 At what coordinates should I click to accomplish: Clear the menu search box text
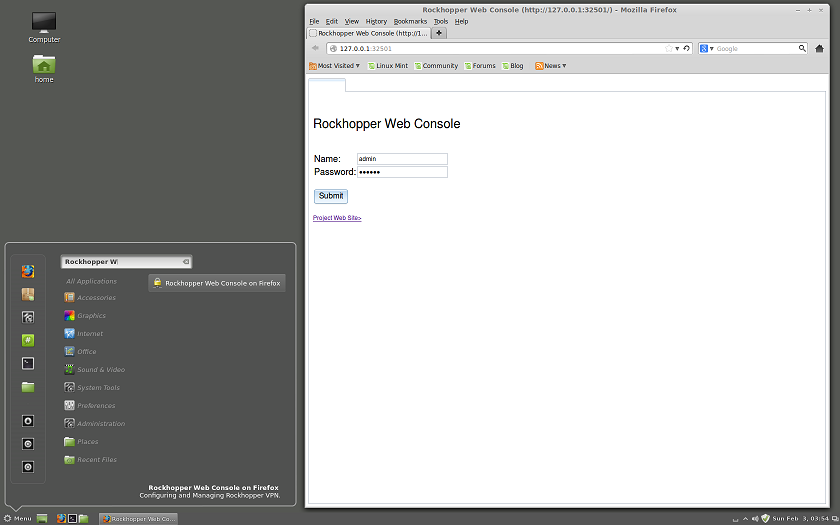[185, 262]
